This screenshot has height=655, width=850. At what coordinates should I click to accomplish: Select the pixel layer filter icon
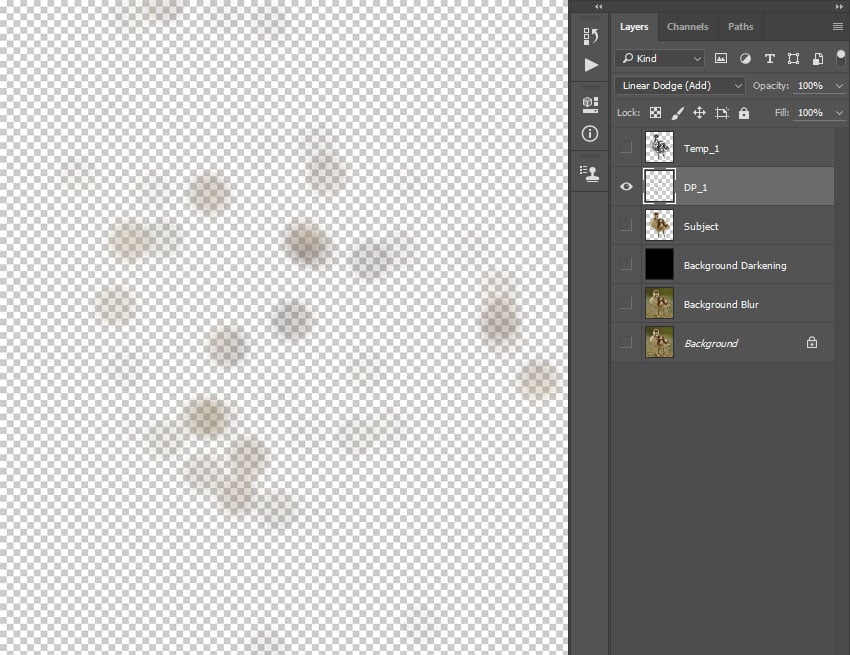click(x=721, y=58)
